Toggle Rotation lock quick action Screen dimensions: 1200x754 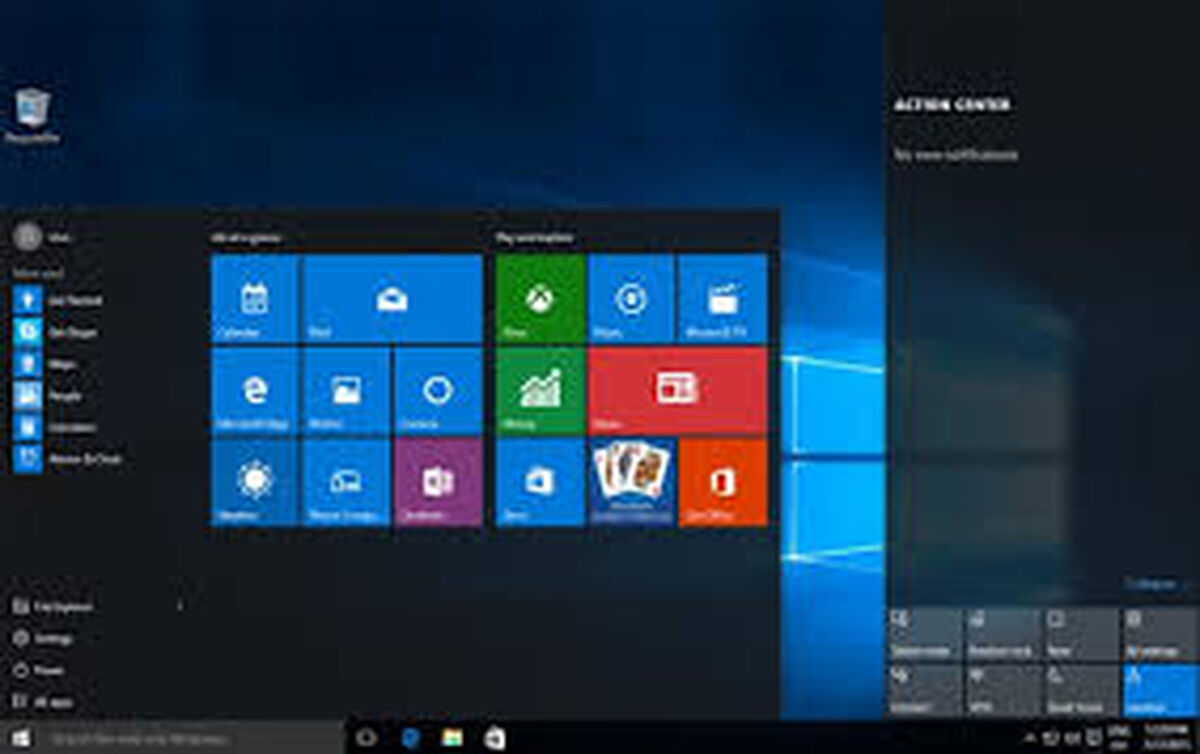(1002, 633)
